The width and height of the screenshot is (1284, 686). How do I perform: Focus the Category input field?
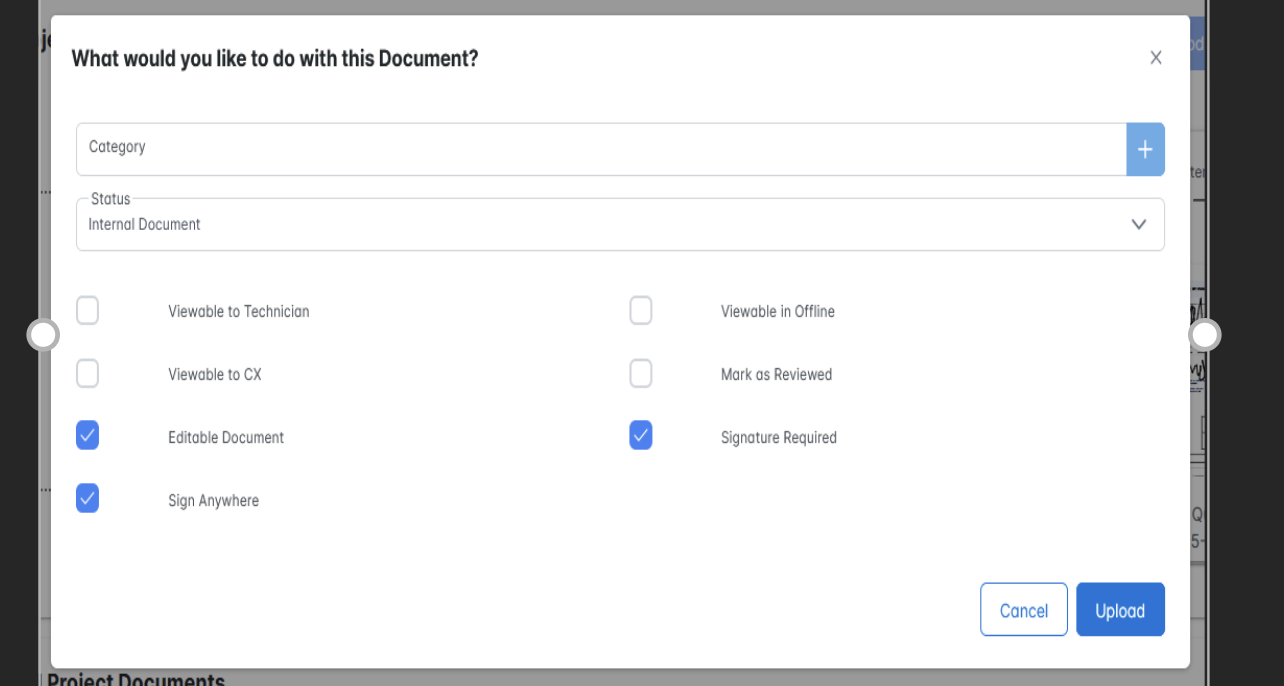[x=600, y=149]
